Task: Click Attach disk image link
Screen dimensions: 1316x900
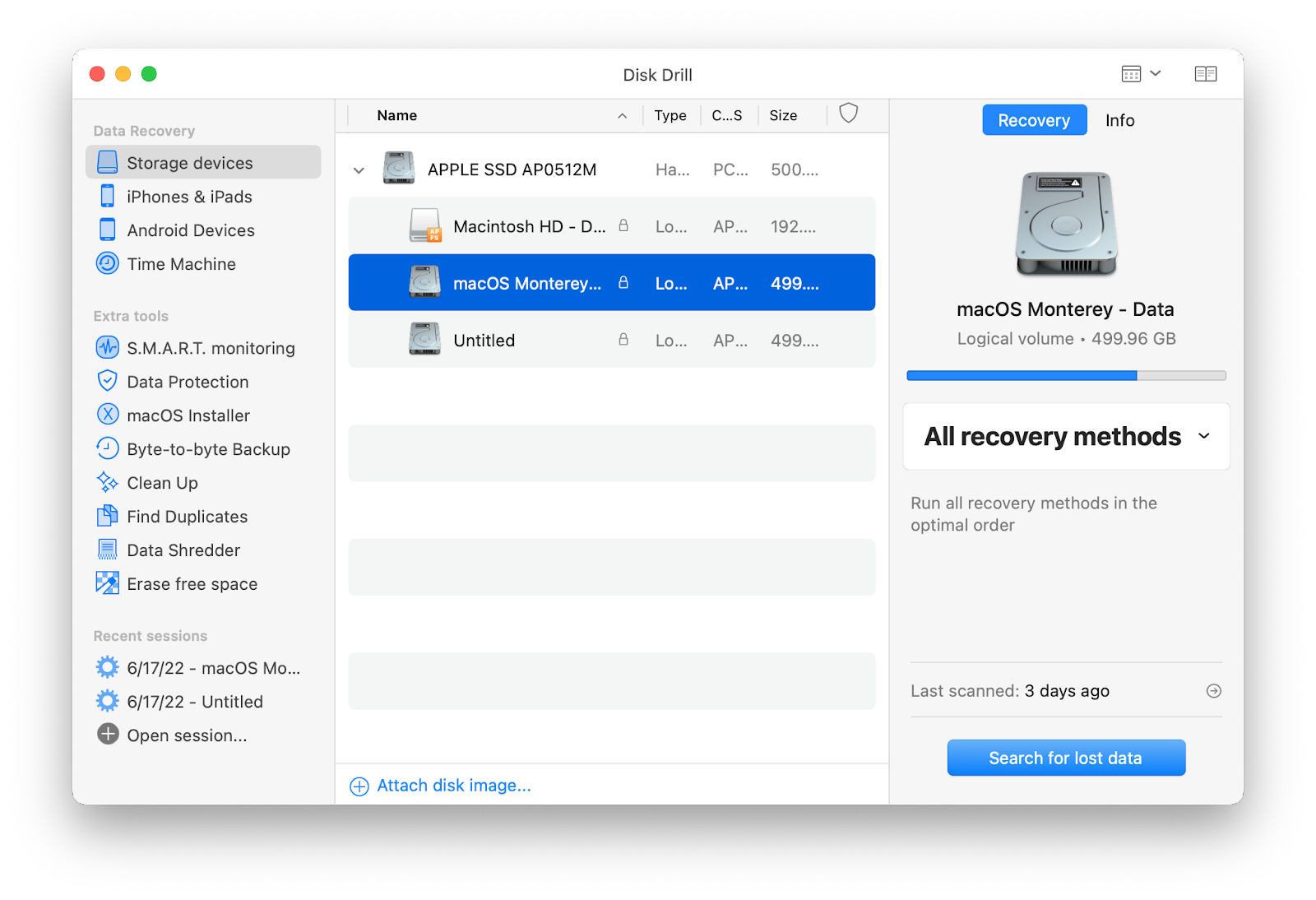Action: click(x=453, y=786)
